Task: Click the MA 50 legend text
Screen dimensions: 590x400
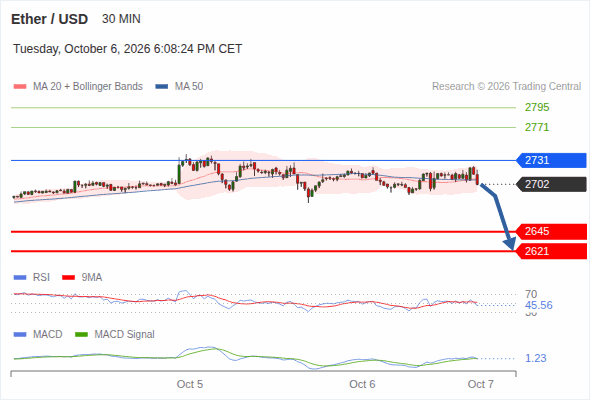Action: tap(189, 87)
